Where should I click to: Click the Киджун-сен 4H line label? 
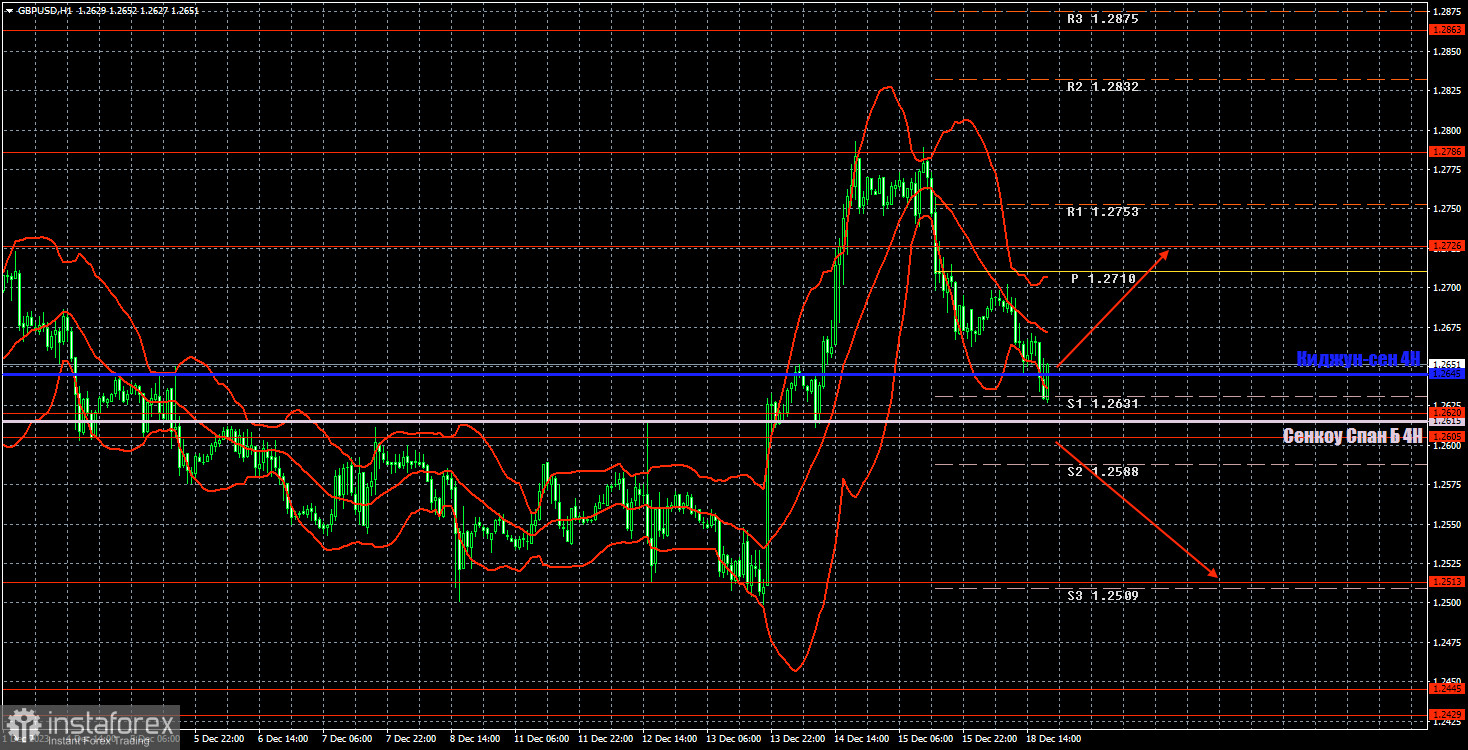[x=1359, y=359]
